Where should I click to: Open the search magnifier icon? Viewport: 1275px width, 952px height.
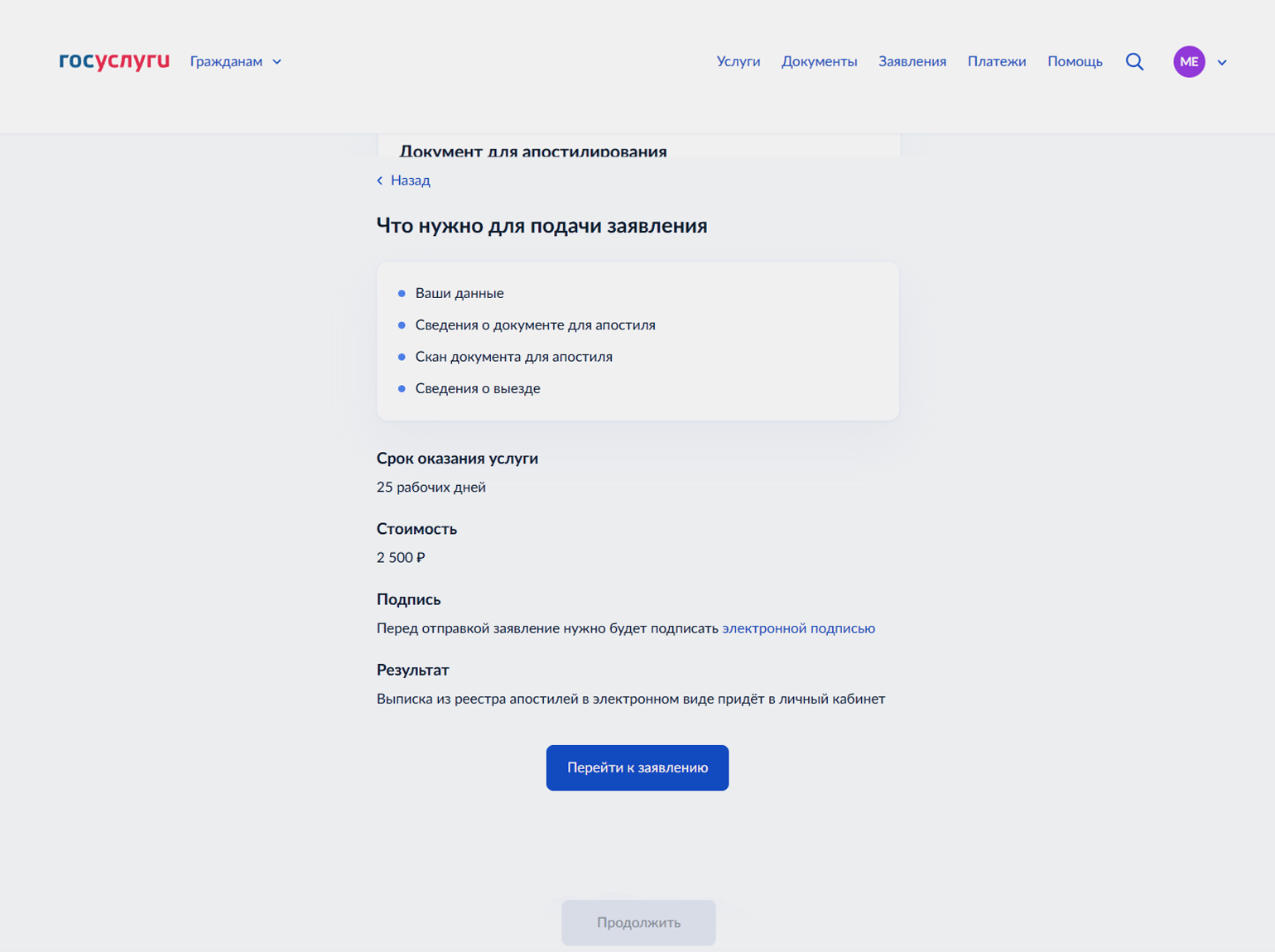point(1134,61)
